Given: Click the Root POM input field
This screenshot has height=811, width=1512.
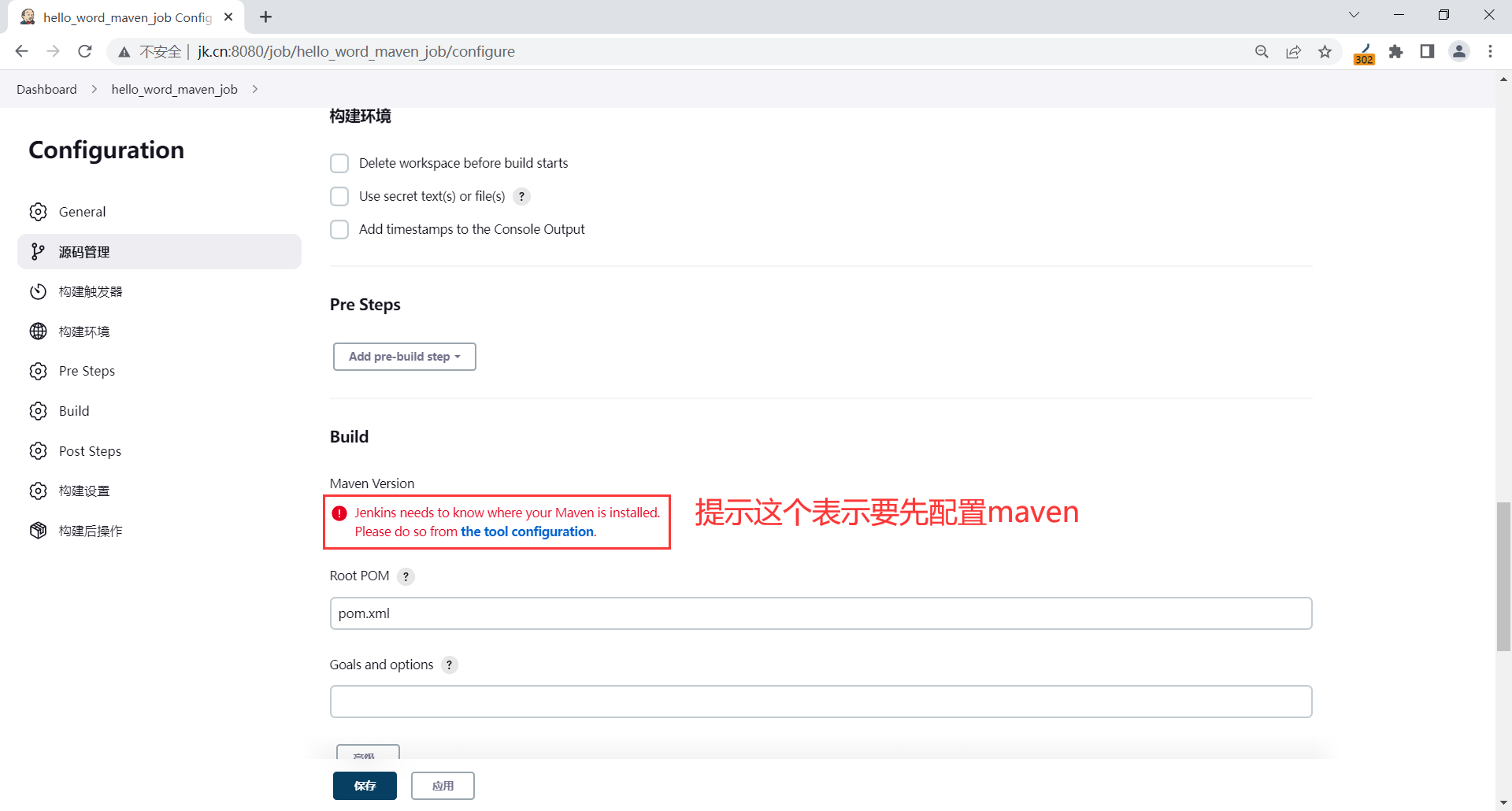Looking at the screenshot, I should coord(821,613).
